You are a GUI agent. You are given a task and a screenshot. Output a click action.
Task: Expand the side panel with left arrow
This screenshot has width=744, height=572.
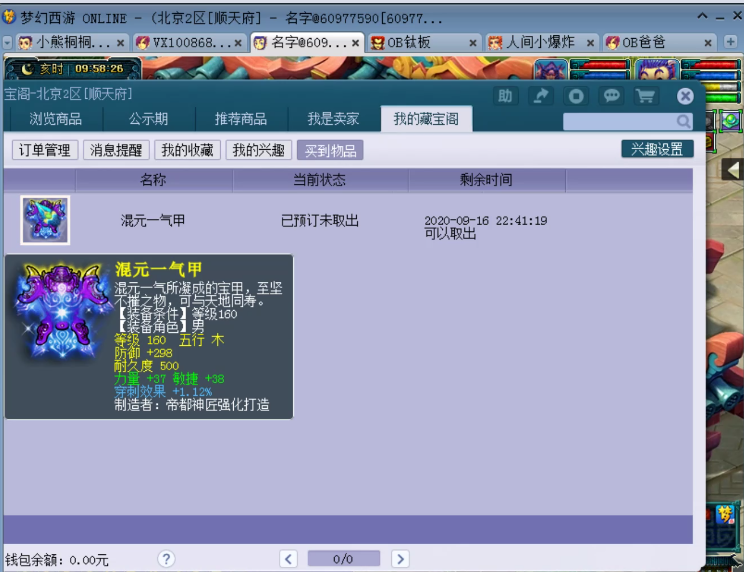[x=733, y=169]
